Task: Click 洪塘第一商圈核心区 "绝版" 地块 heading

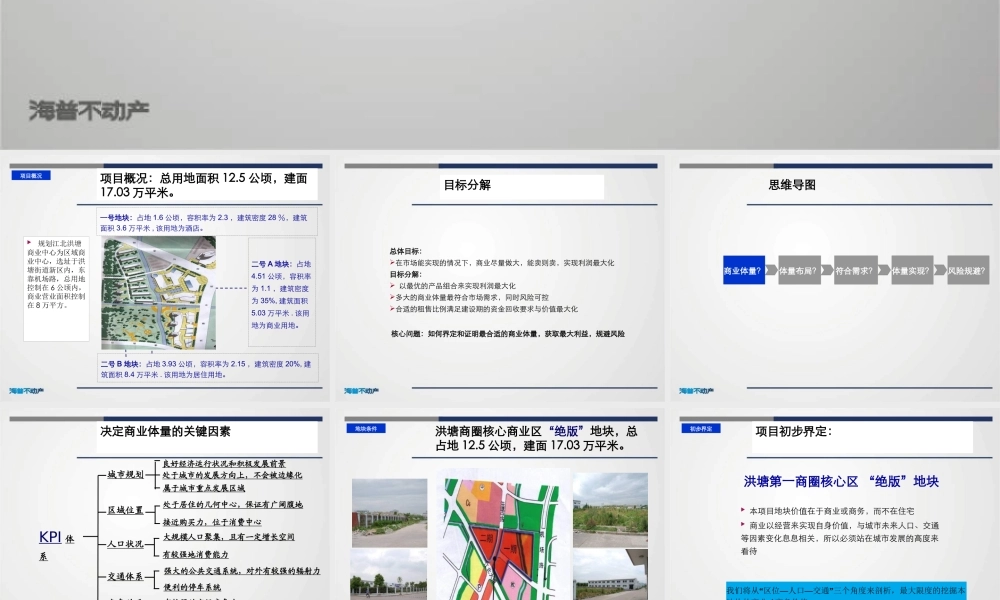Action: pyautogui.click(x=841, y=481)
